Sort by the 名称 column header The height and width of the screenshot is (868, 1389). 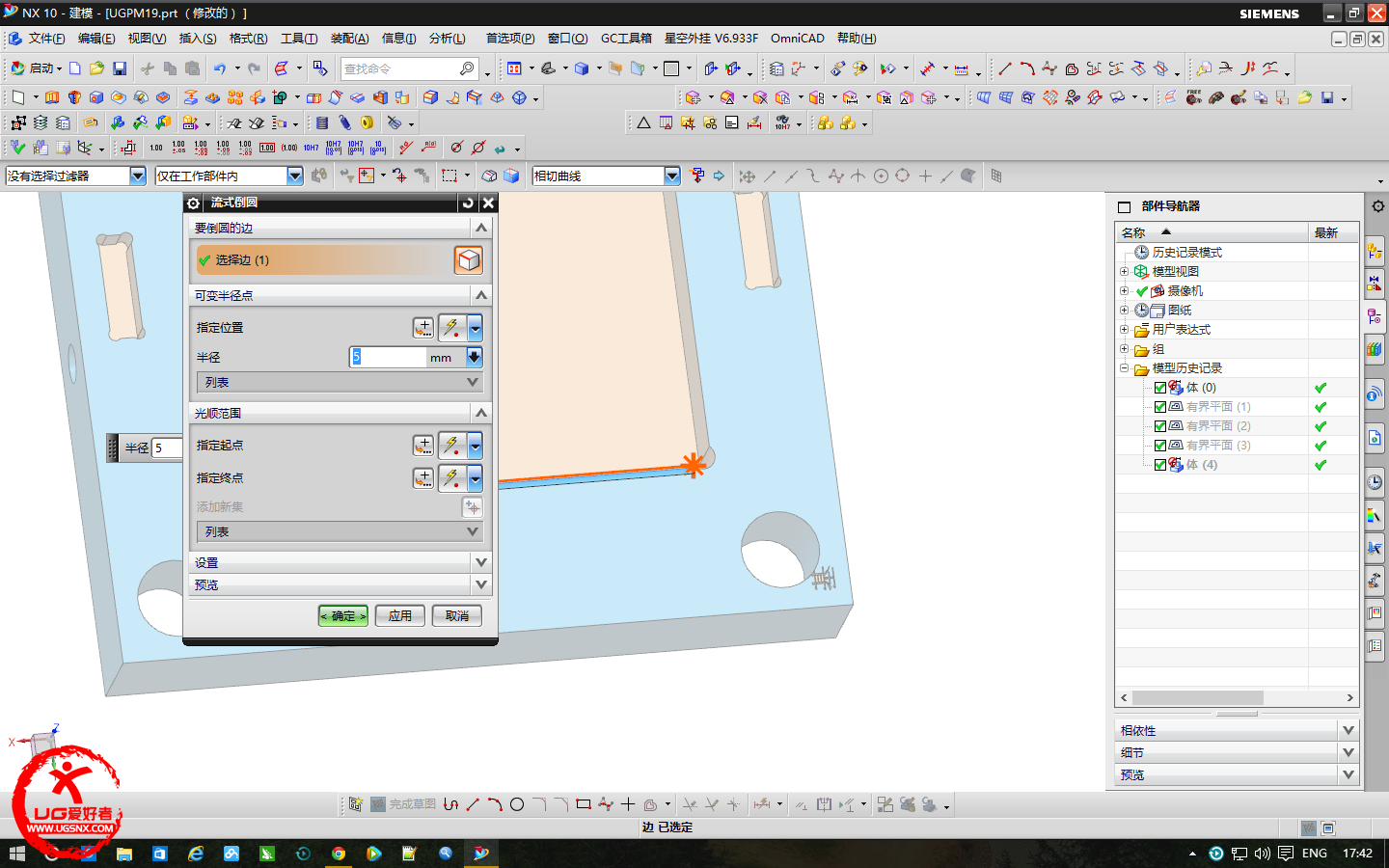[x=1211, y=232]
